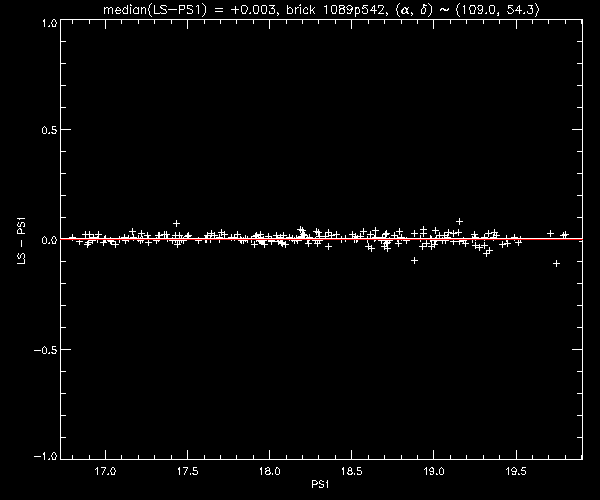
Task: Click the y-axis tick label '0.5'
Action: pos(49,130)
